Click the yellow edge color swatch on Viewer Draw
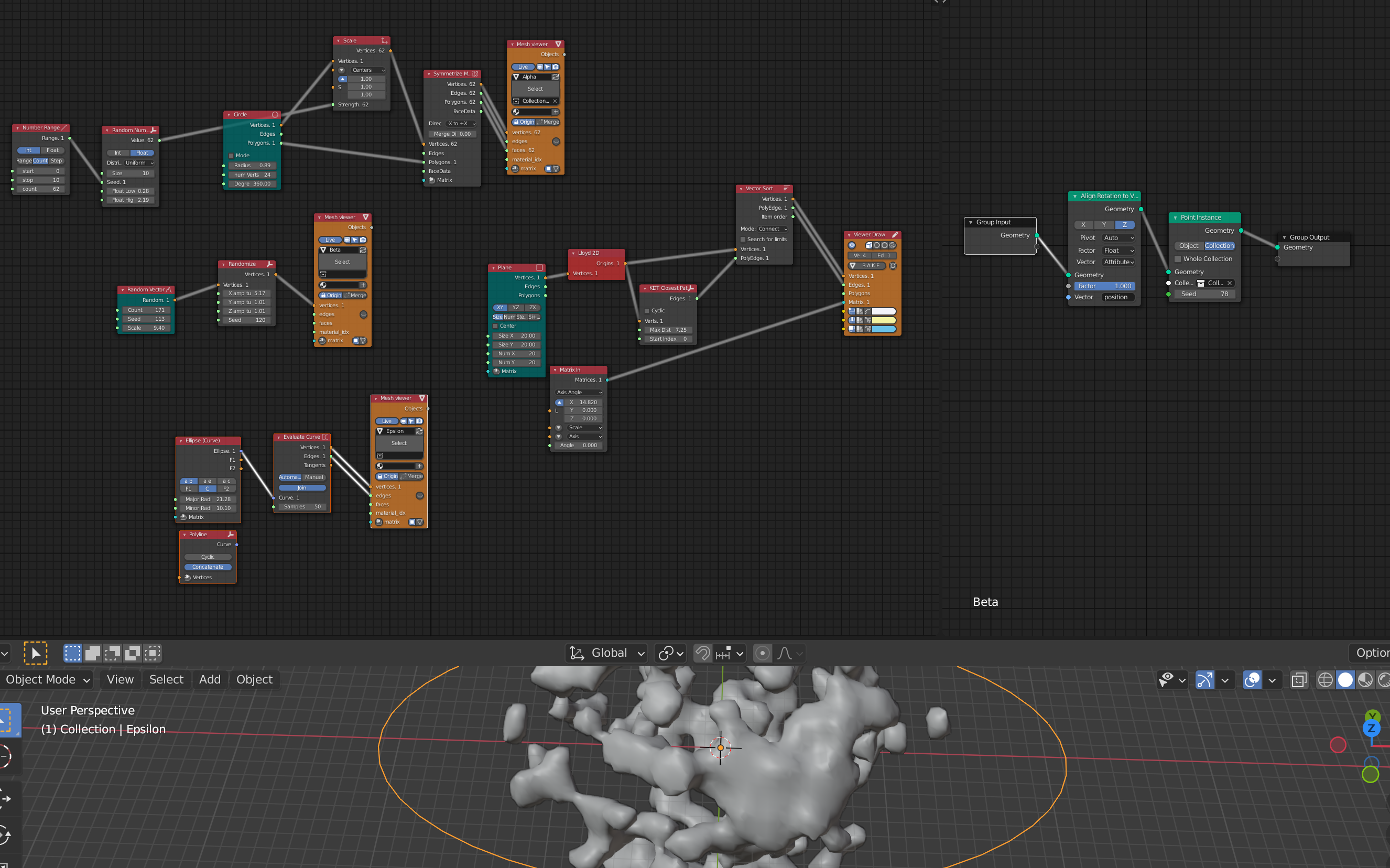 coord(884,320)
